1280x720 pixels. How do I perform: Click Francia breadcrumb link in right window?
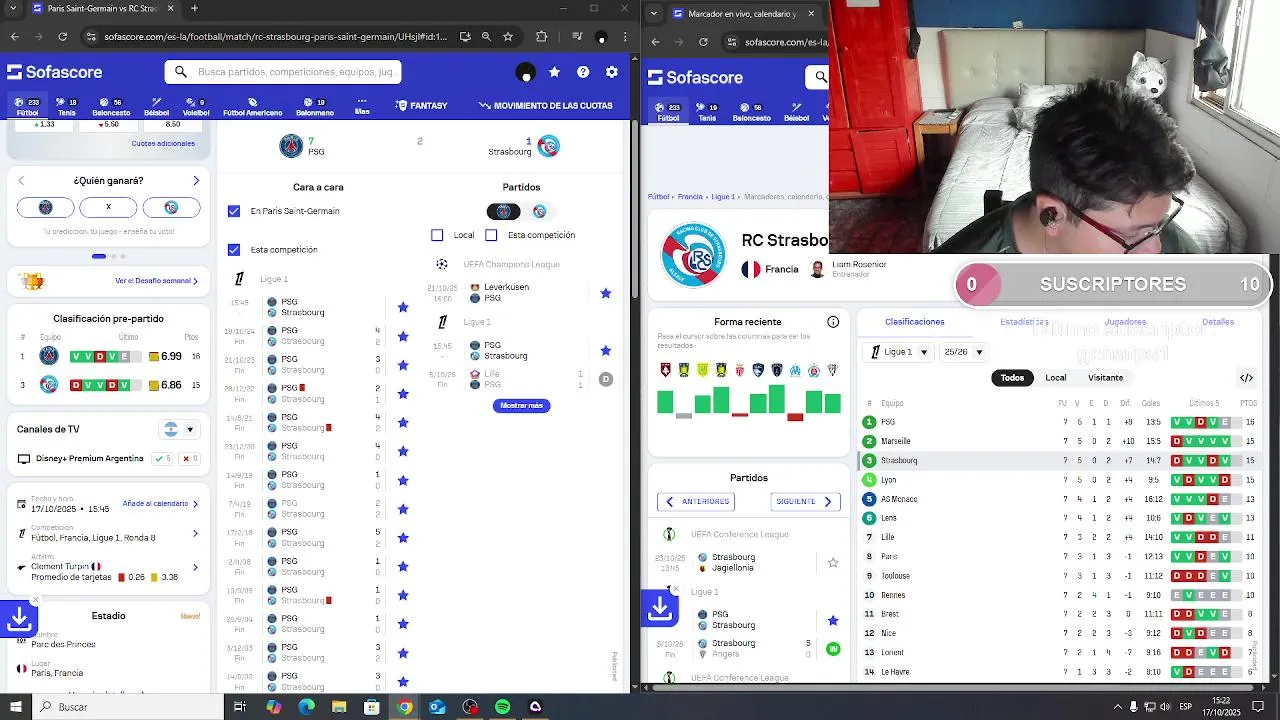click(x=690, y=197)
